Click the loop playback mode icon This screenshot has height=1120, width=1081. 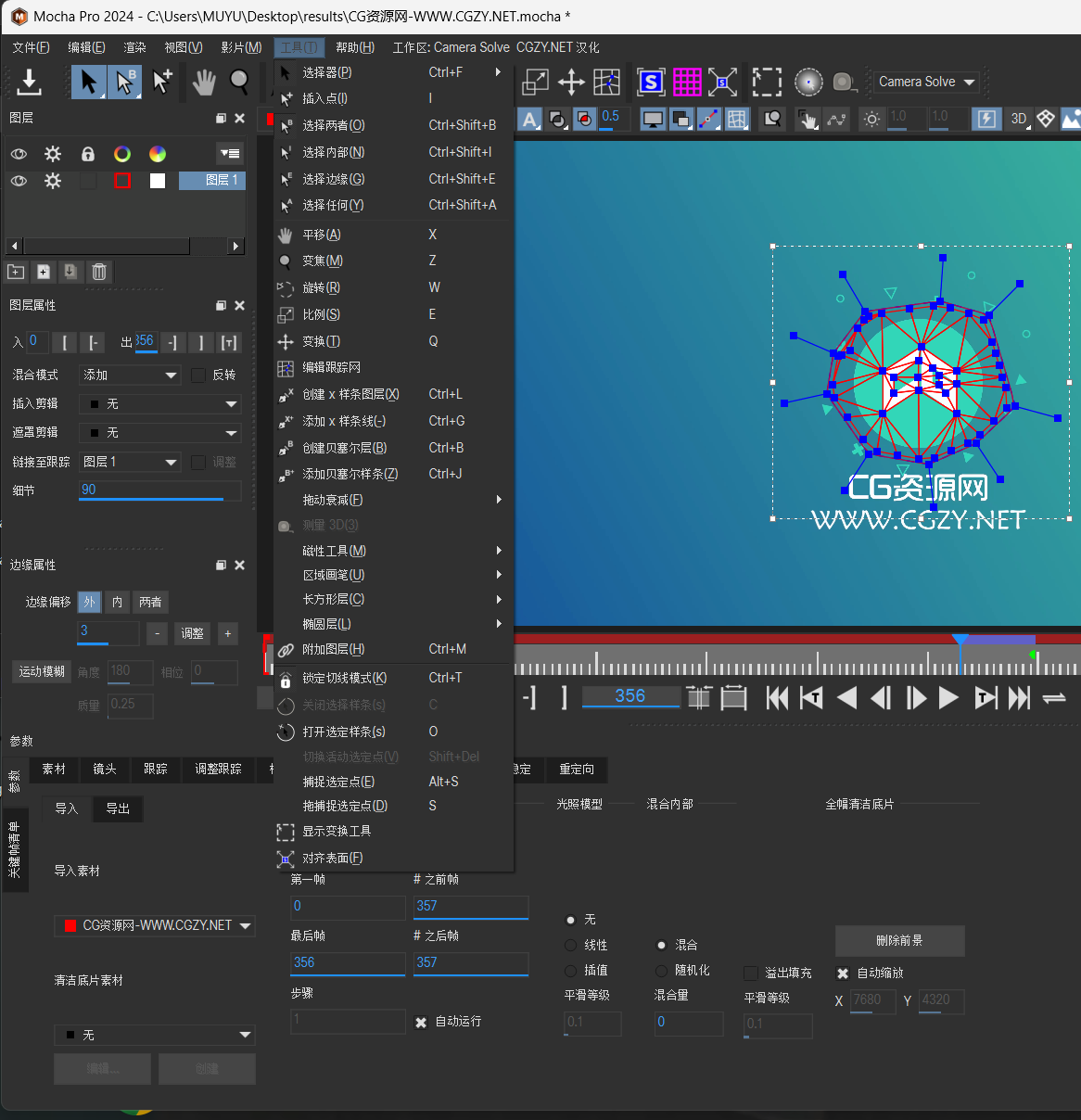[1054, 697]
